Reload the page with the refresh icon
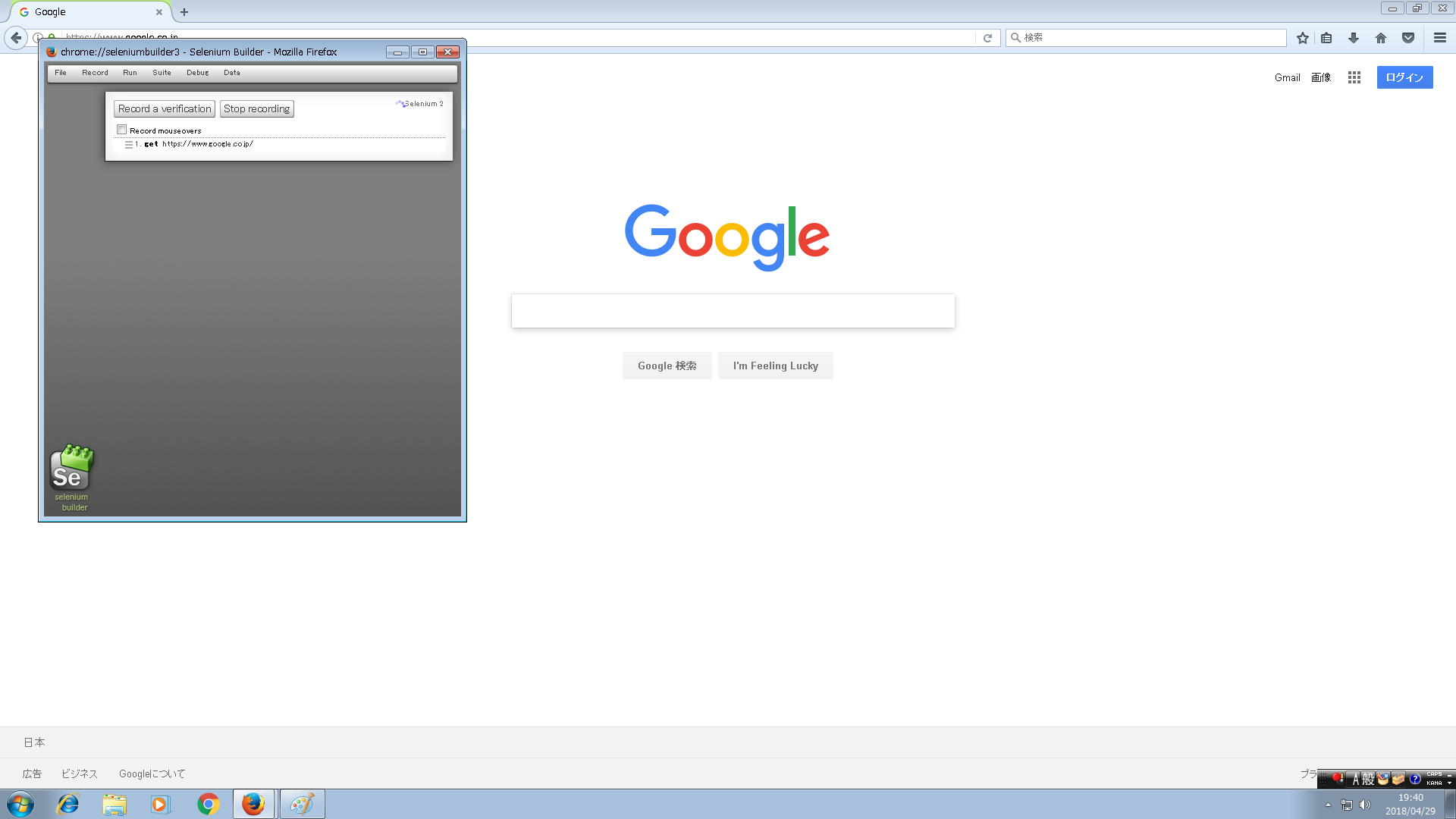The image size is (1456, 819). pyautogui.click(x=987, y=38)
